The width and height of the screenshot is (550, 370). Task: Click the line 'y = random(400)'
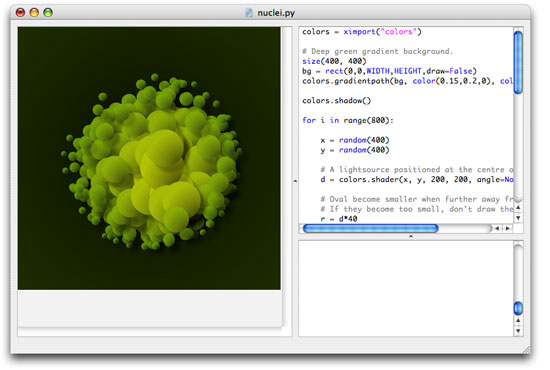355,150
